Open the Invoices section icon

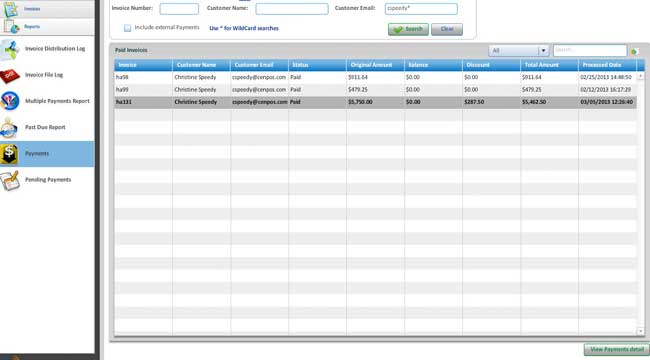tap(10, 8)
